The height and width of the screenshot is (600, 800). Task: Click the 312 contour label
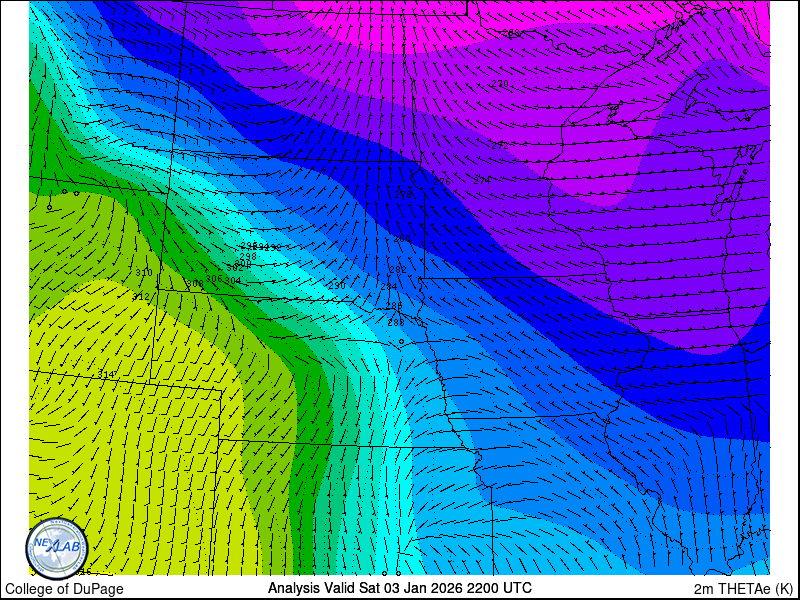(141, 296)
